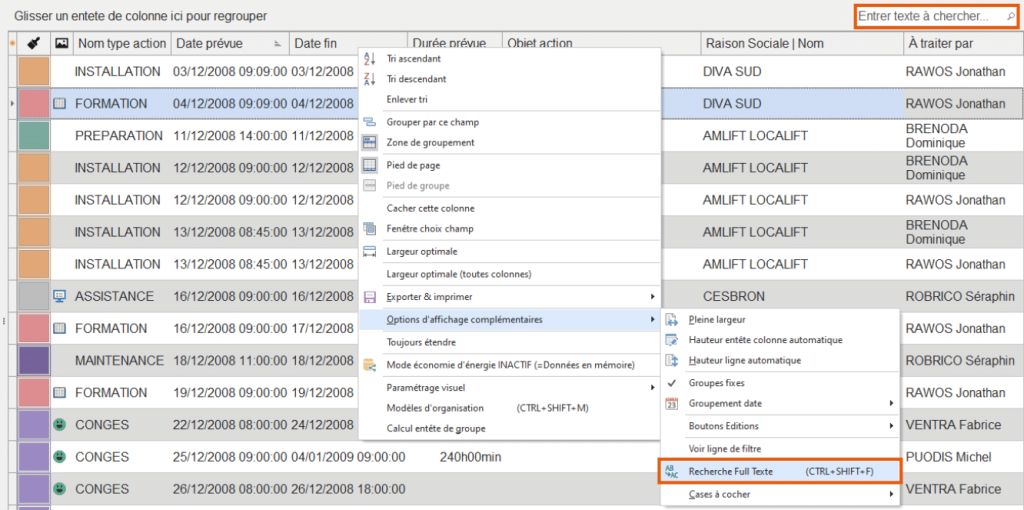Click the Largeur optimale icon
The height and width of the screenshot is (510, 1024).
369,251
